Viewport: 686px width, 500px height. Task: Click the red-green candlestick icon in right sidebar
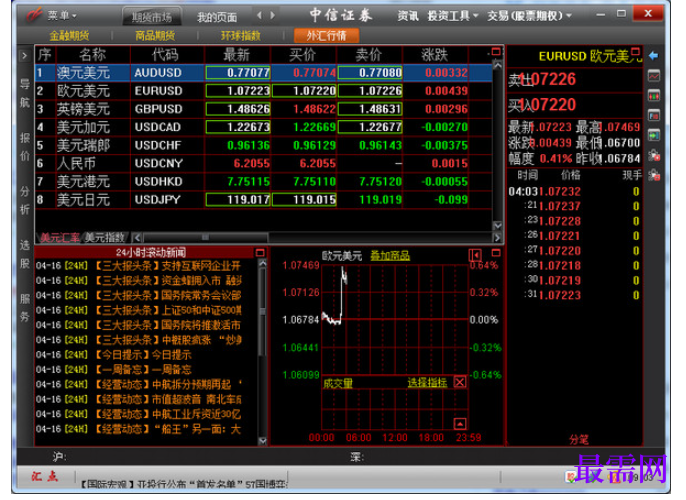(x=654, y=95)
